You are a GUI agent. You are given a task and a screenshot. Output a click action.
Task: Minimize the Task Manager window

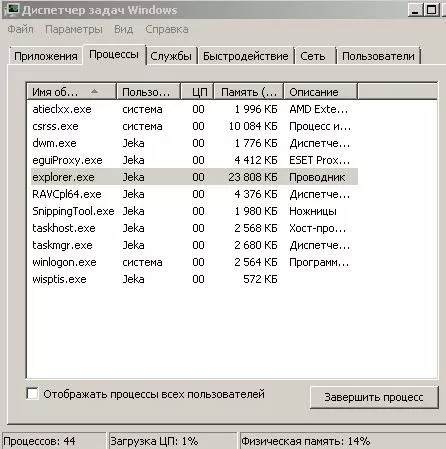click(415, 10)
